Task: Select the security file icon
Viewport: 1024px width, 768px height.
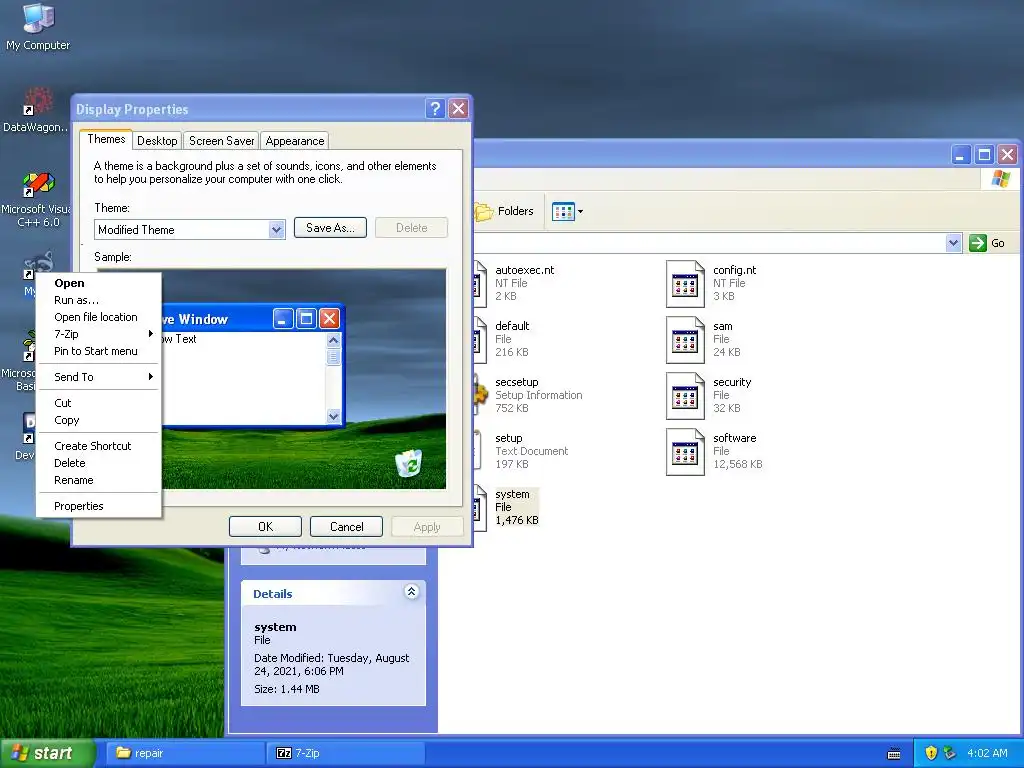Action: (685, 396)
